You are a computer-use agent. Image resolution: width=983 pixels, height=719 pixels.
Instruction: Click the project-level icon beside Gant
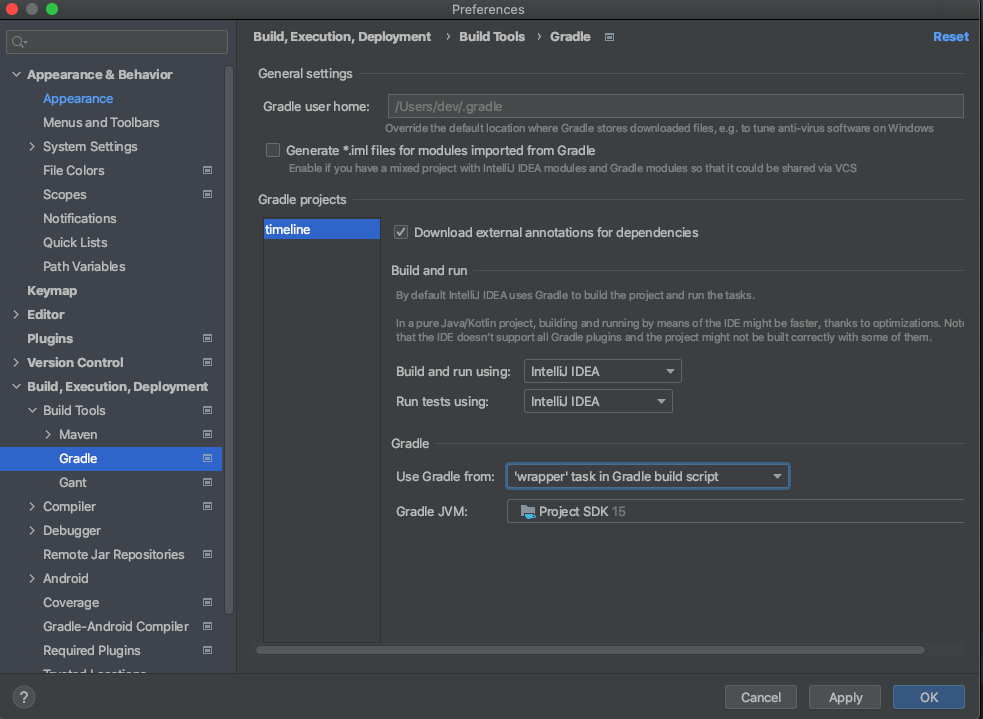coord(207,483)
